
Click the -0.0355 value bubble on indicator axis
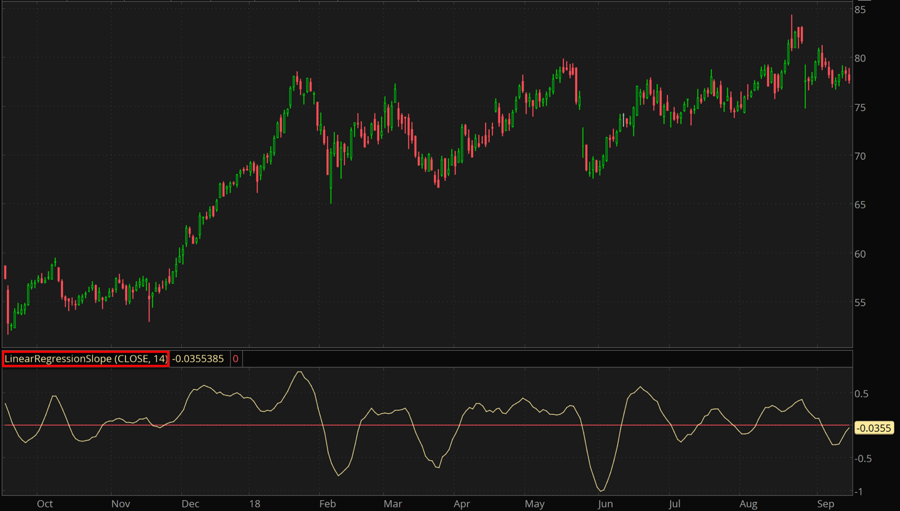874,428
